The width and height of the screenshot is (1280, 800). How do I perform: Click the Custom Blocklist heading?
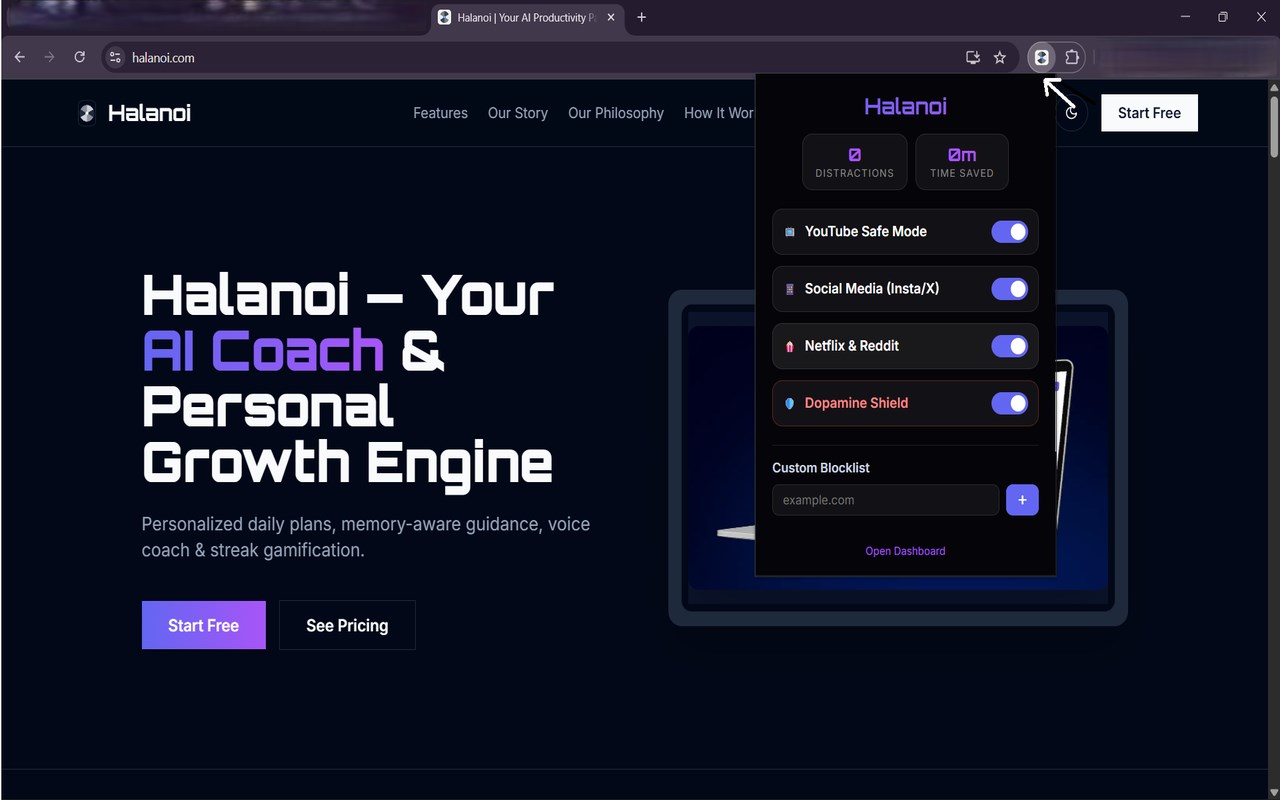click(821, 468)
